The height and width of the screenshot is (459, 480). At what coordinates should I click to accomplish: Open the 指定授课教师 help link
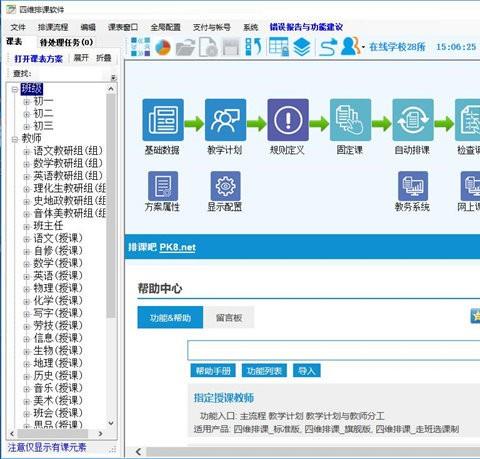click(224, 398)
